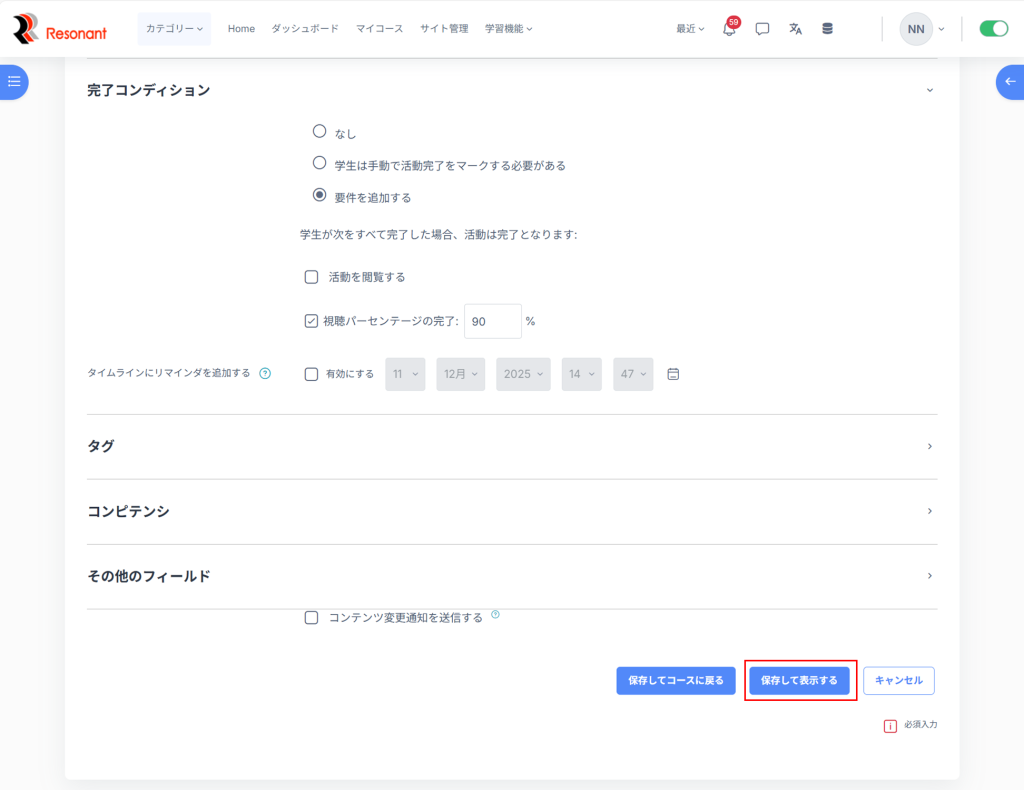Click 保存してコースに戻る button
Screen dimensions: 1024x790
(x=676, y=680)
